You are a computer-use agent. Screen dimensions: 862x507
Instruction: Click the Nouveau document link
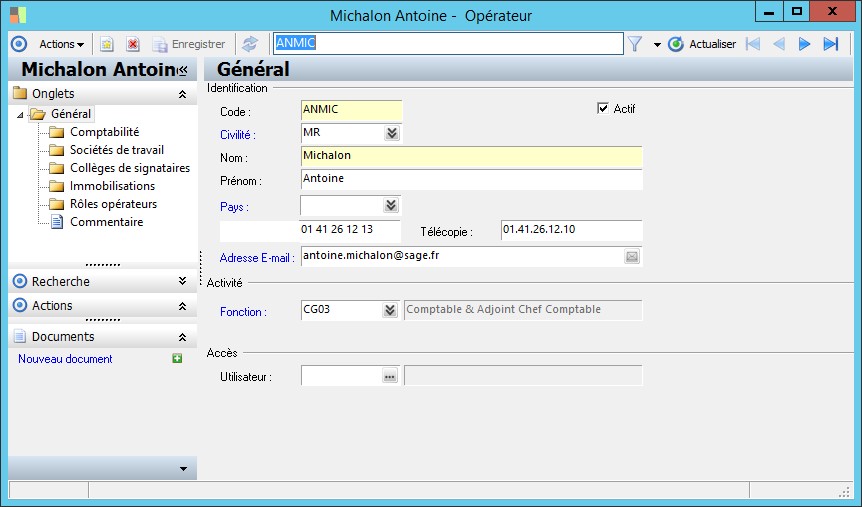pos(65,358)
